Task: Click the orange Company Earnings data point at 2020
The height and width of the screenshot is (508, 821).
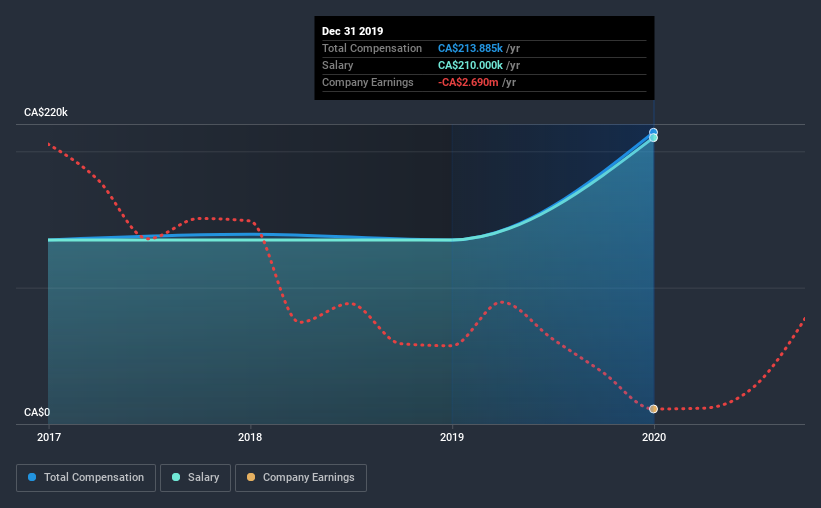Action: (x=653, y=408)
